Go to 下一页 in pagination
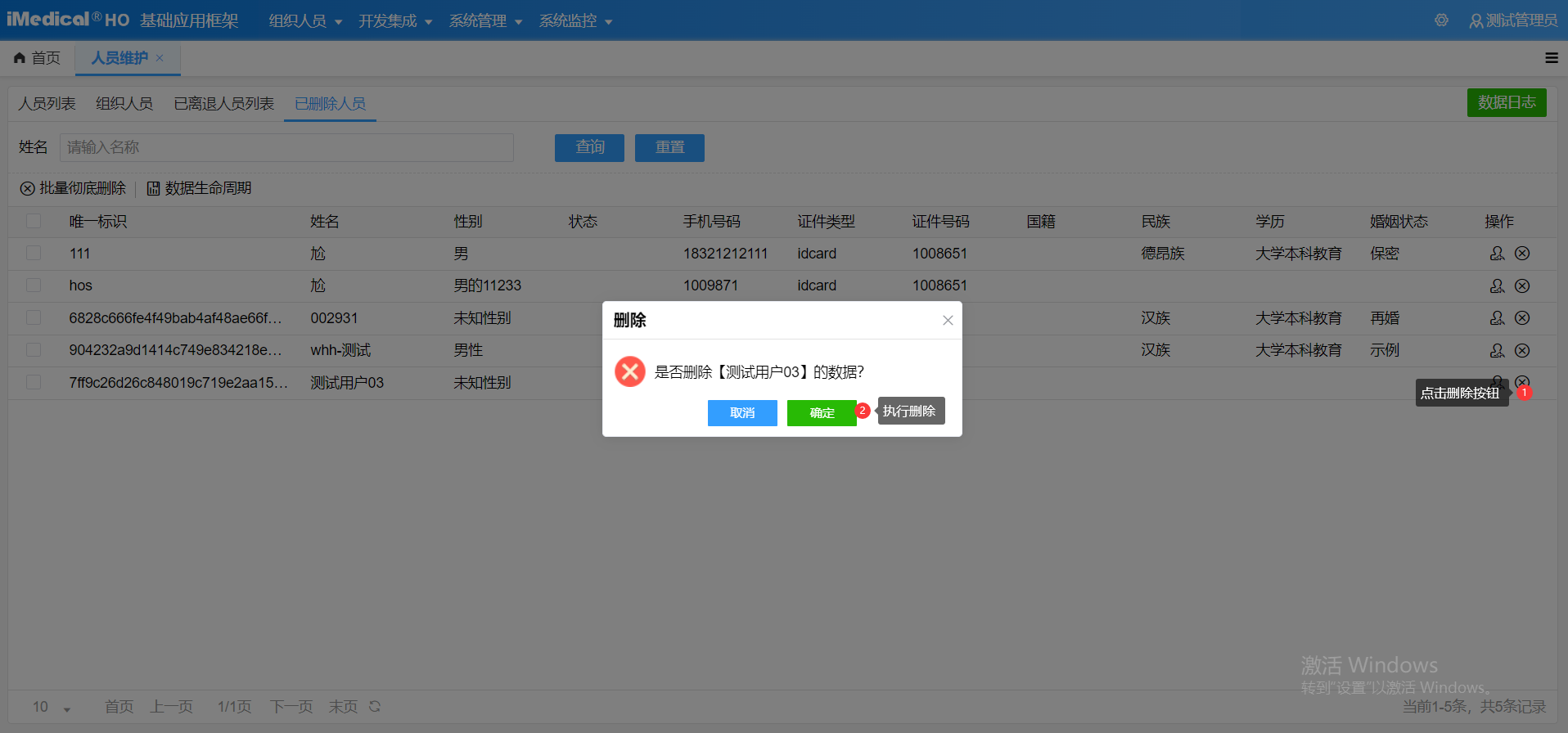1568x733 pixels. click(291, 707)
